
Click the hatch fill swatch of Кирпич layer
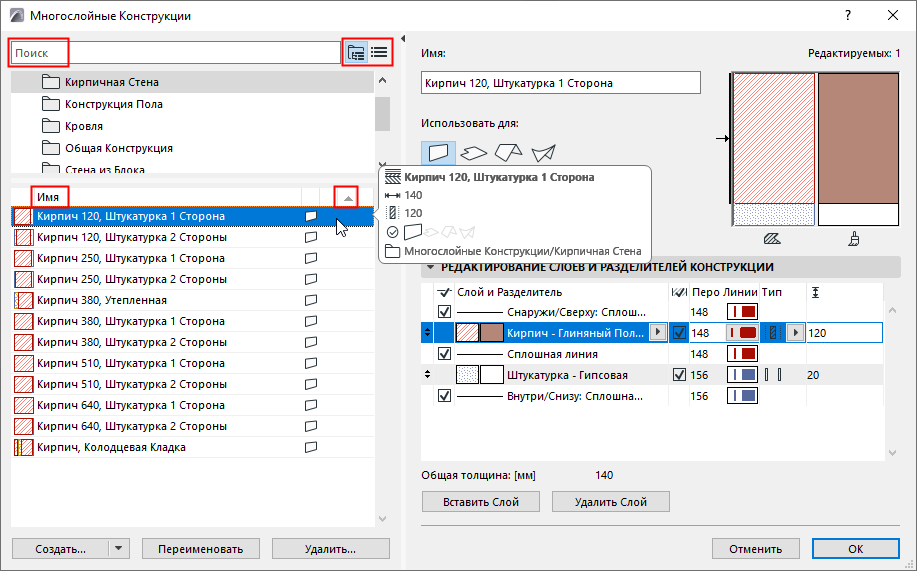[x=467, y=333]
